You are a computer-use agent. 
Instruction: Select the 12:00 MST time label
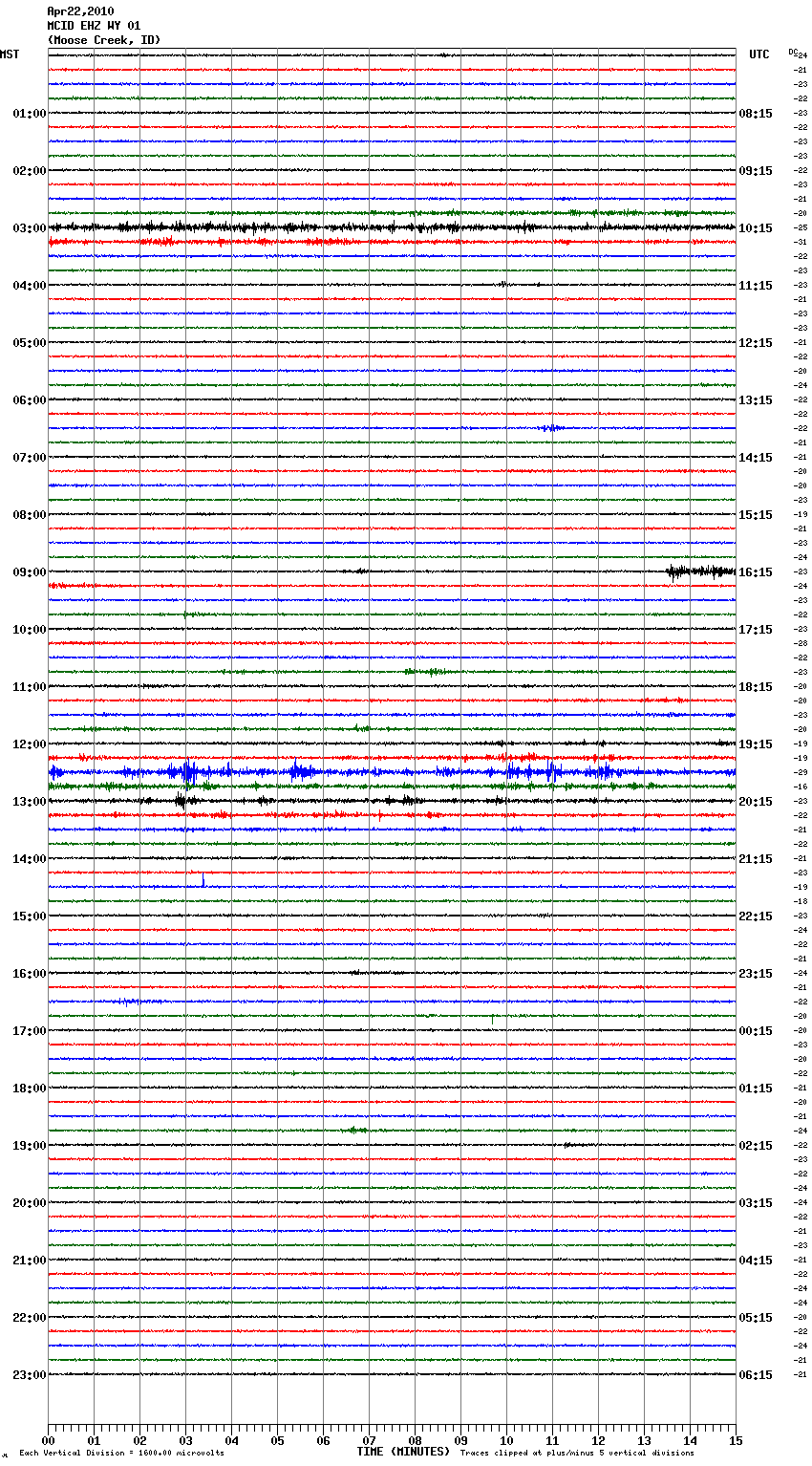coord(29,744)
